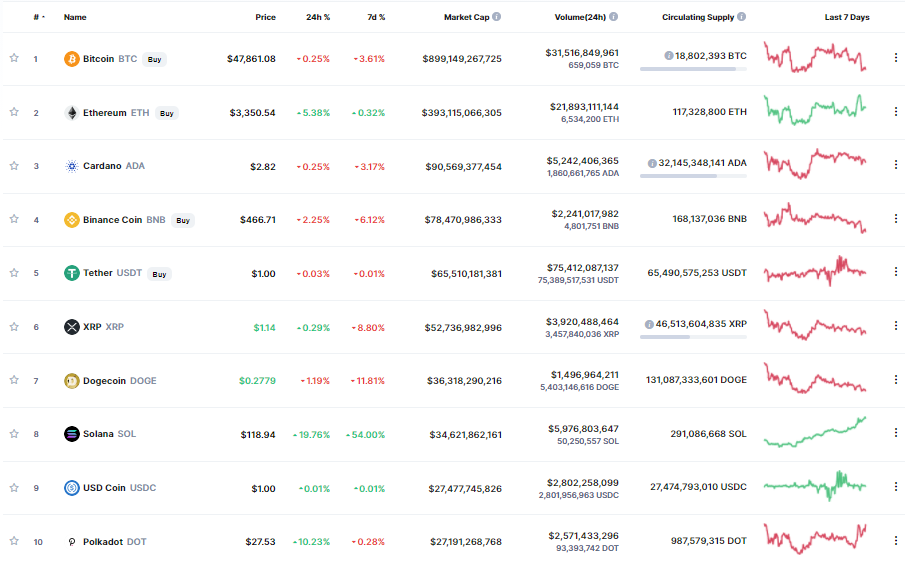Toggle the XRP watchlist star
This screenshot has height=566, width=905.
click(14, 327)
